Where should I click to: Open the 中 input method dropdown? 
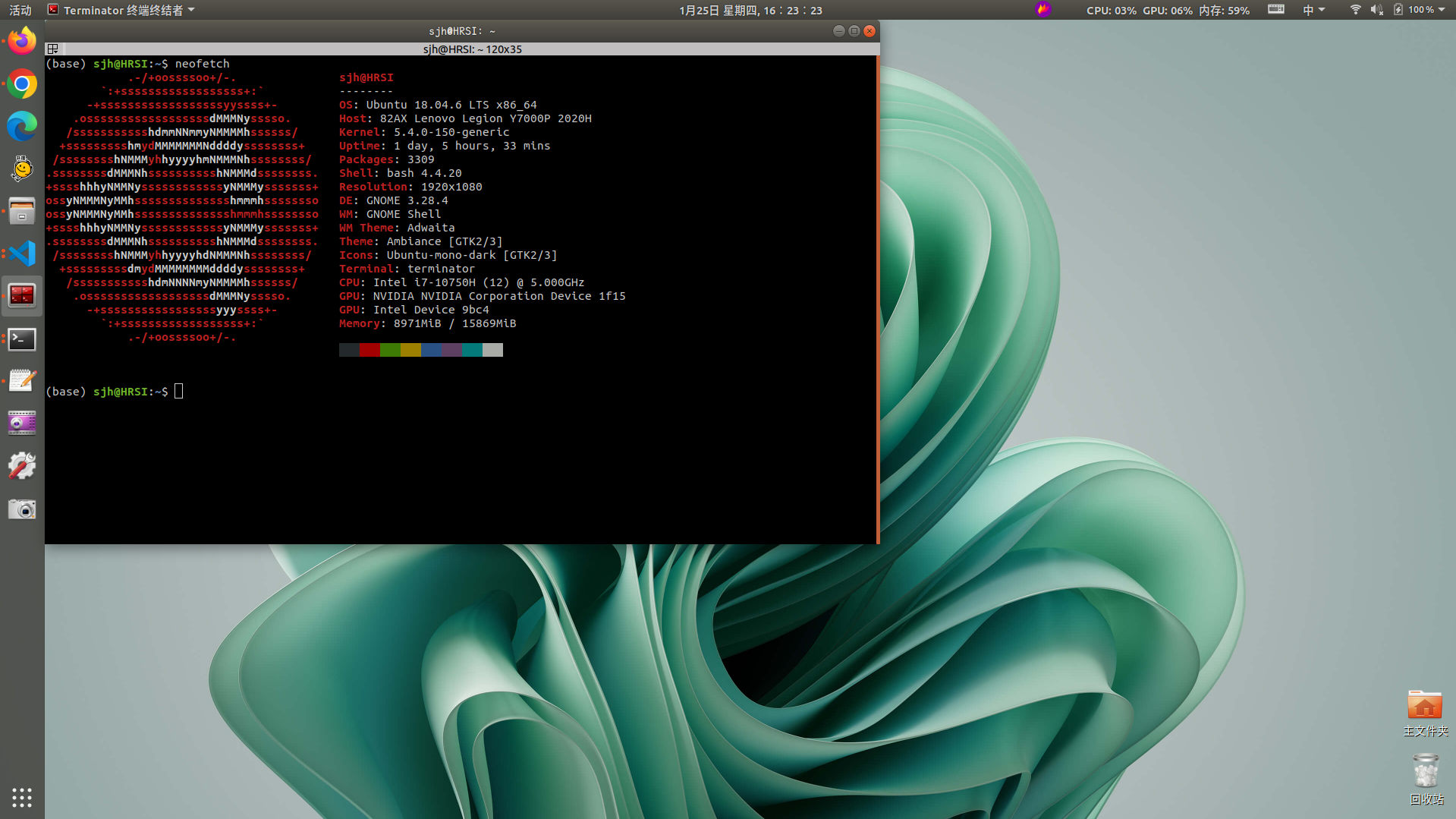click(1314, 10)
